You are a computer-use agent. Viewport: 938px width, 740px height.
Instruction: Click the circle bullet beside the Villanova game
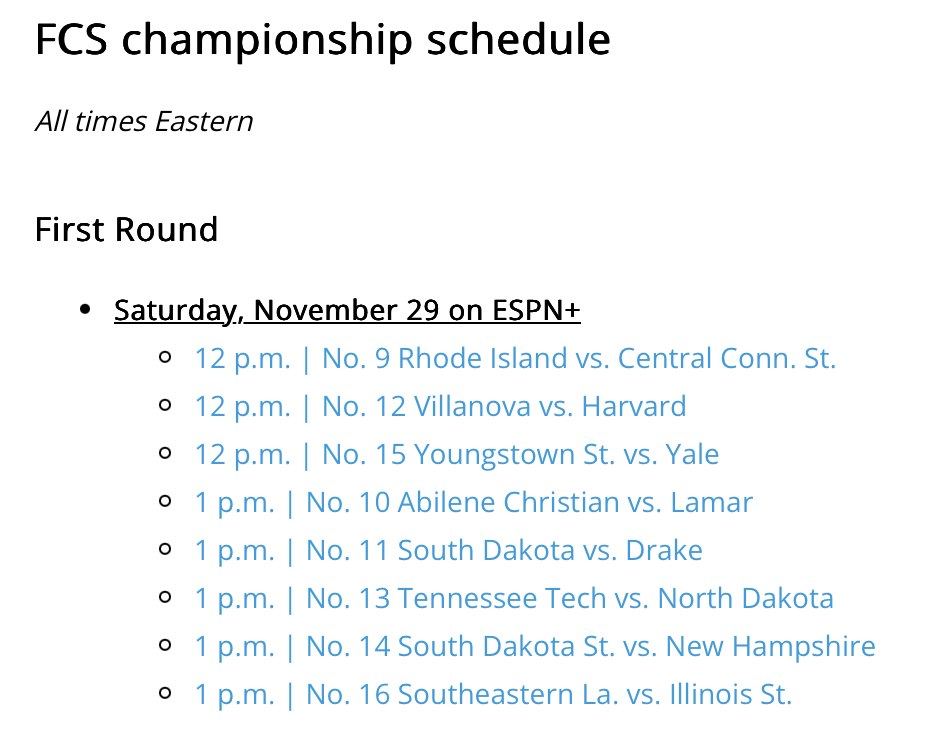(x=166, y=405)
